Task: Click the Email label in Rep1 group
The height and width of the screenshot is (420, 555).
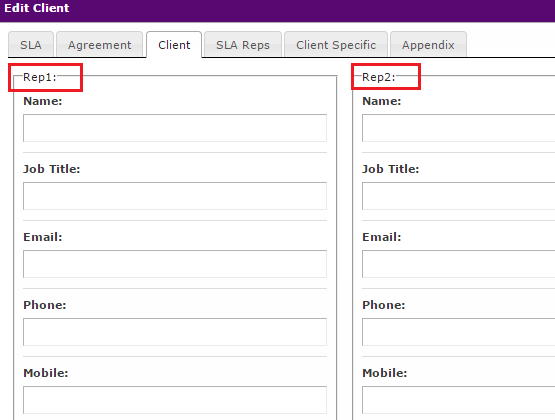Action: click(x=43, y=237)
